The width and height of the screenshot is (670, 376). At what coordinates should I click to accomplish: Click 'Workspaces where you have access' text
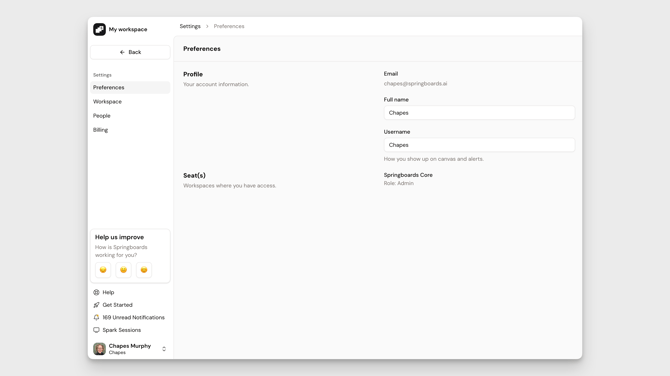[x=229, y=185]
